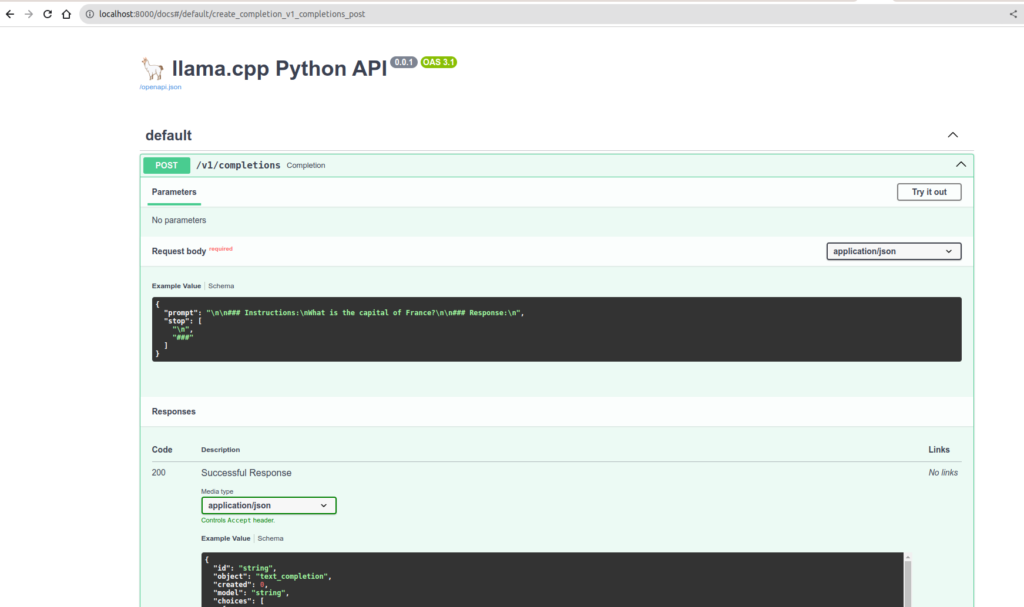Click the POST method badge
Viewport: 1024px width, 607px height.
167,165
